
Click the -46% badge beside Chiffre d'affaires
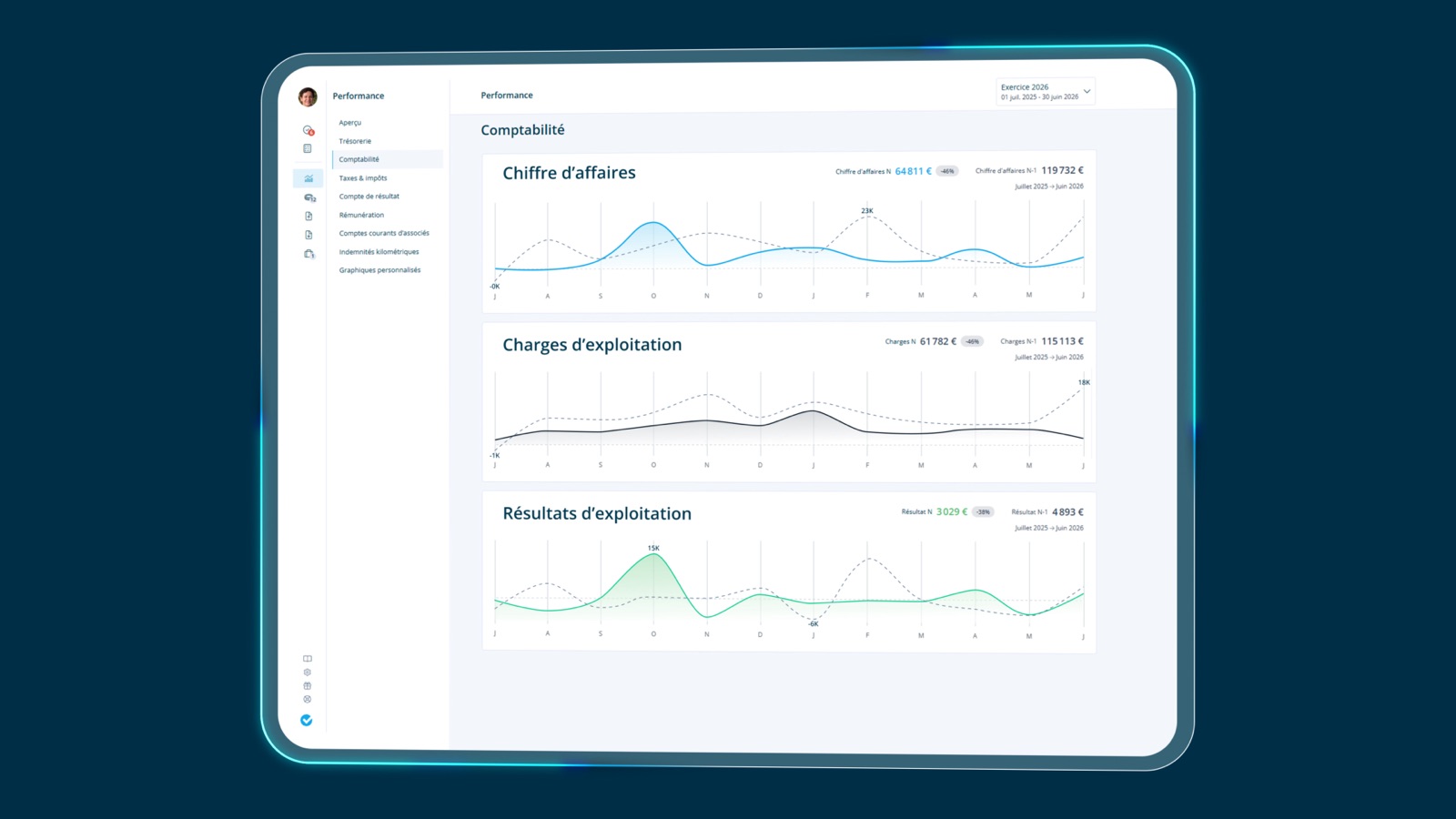(947, 171)
